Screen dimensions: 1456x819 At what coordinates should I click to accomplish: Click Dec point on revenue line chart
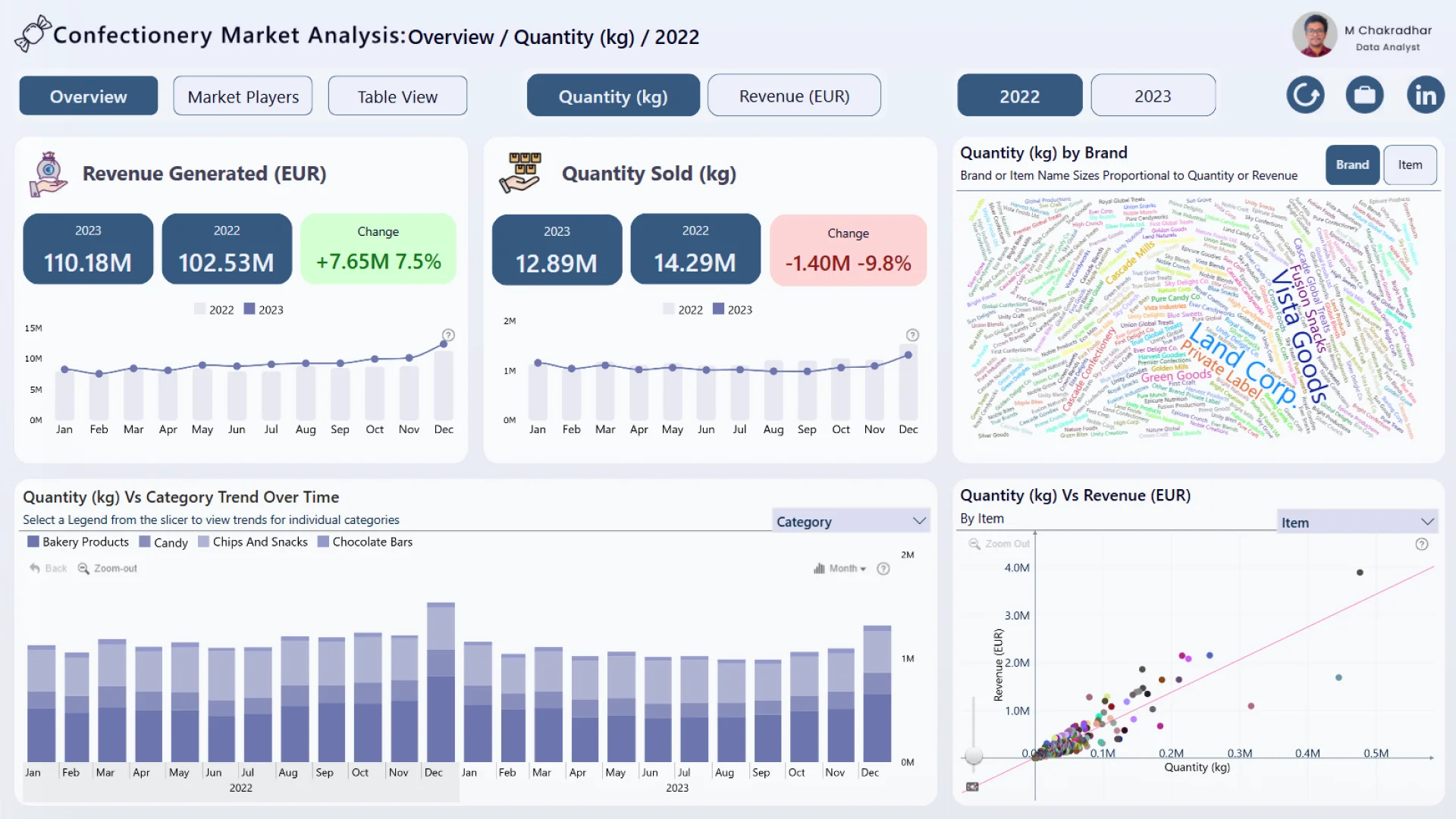(x=444, y=345)
